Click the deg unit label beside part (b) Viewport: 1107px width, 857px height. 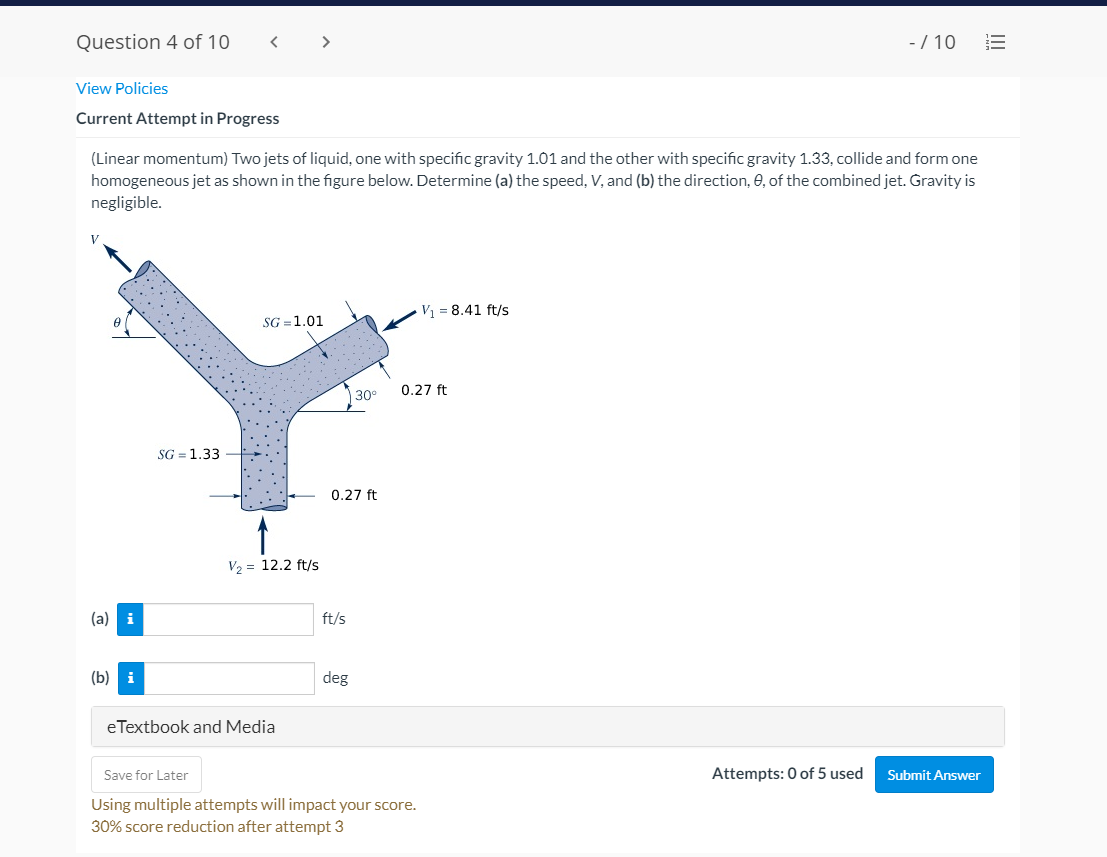click(x=335, y=678)
